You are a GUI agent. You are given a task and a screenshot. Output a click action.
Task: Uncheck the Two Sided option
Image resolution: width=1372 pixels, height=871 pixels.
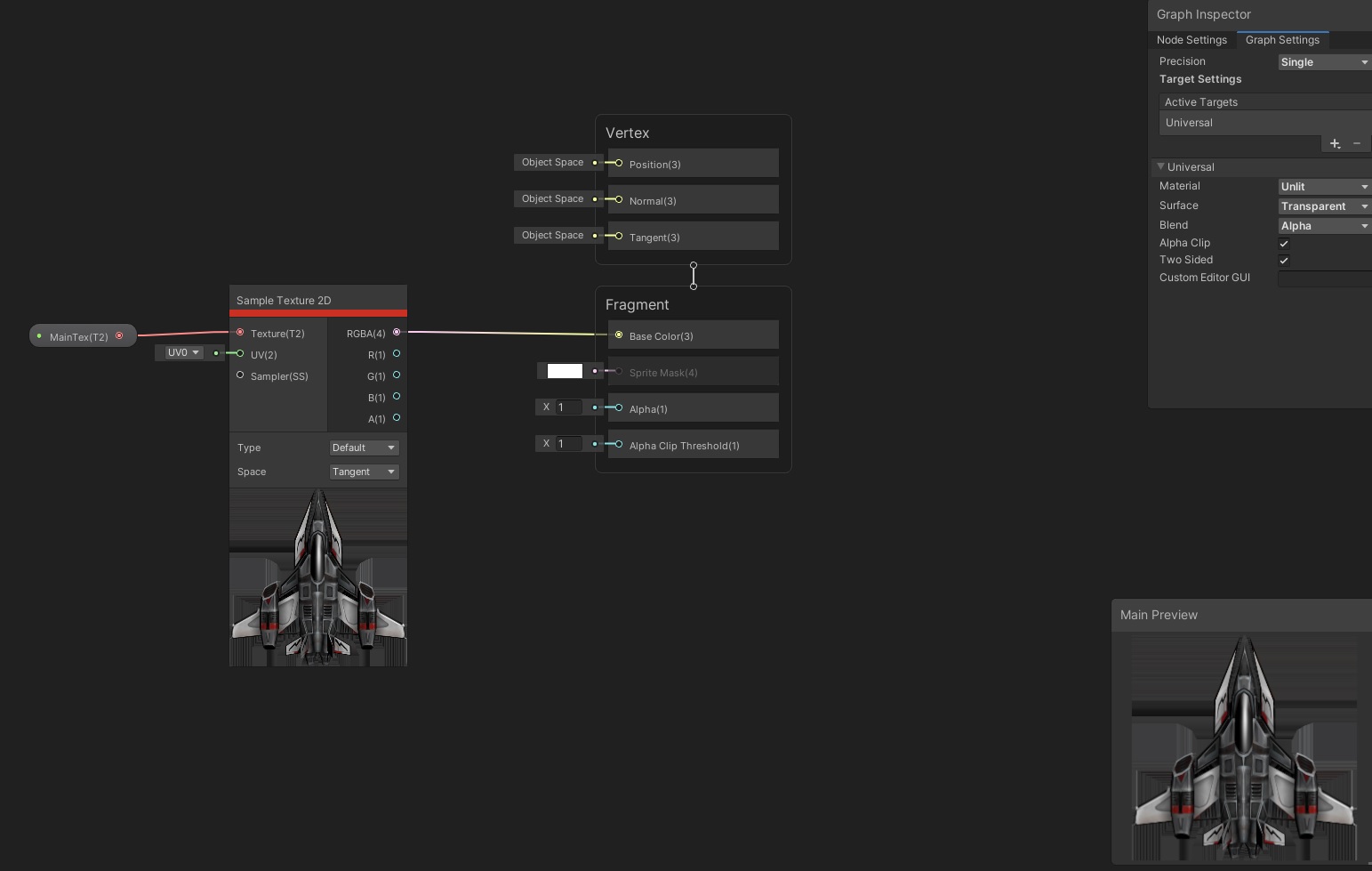1284,260
